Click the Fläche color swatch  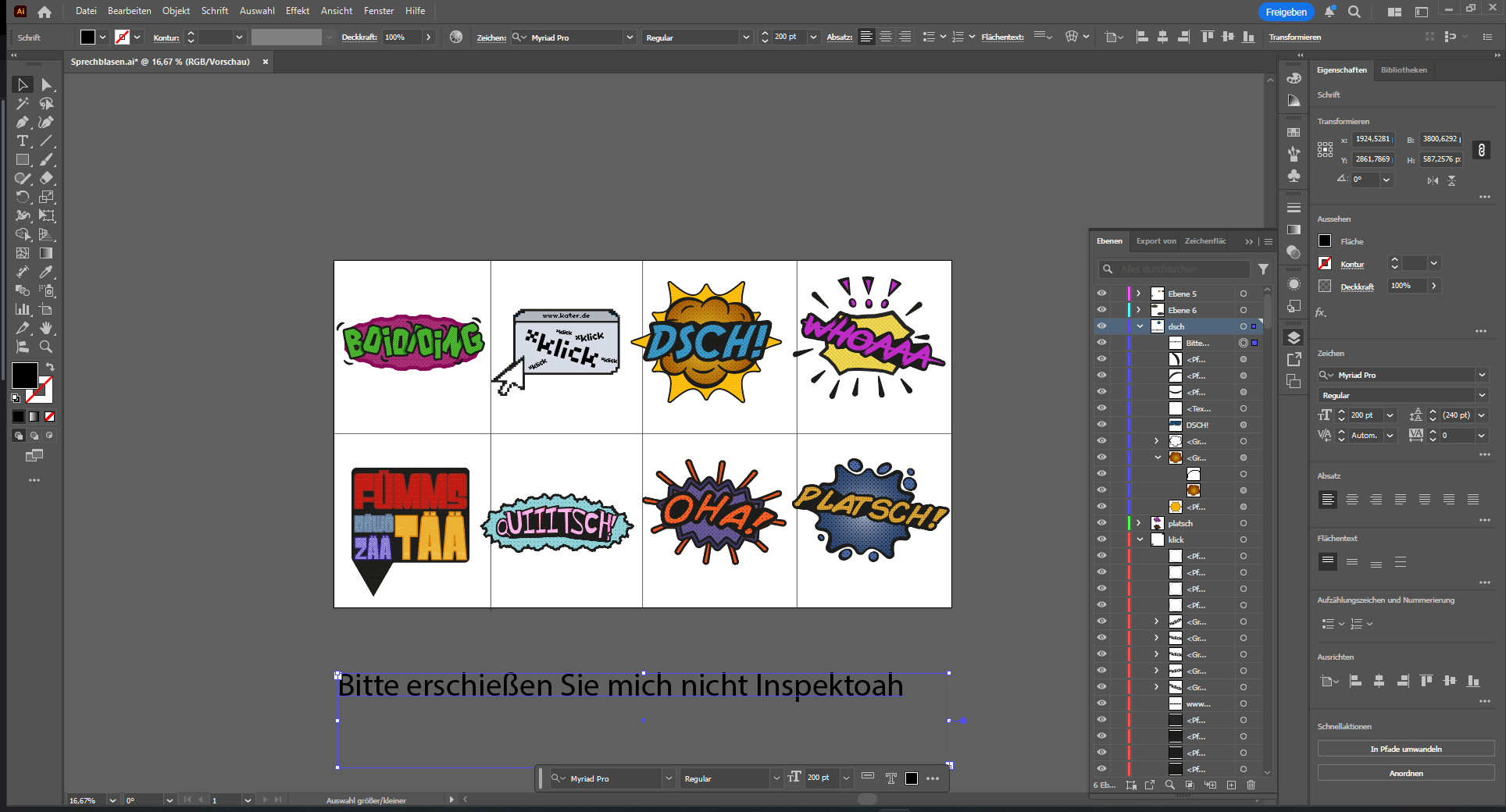[1325, 241]
